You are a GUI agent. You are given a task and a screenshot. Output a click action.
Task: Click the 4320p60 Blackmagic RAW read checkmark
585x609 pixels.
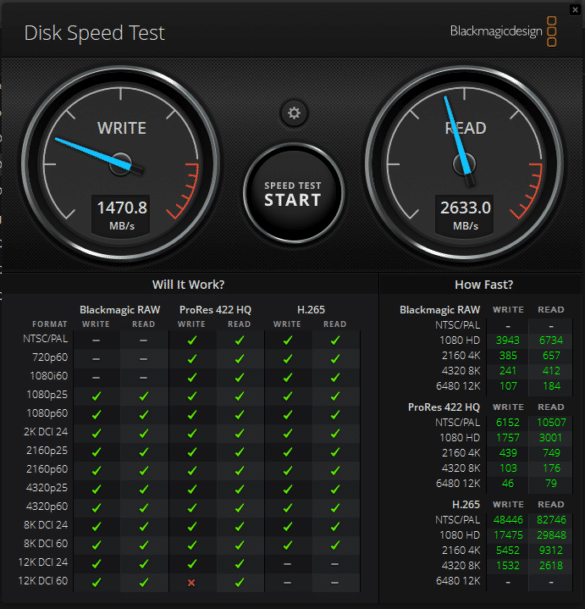tap(144, 508)
